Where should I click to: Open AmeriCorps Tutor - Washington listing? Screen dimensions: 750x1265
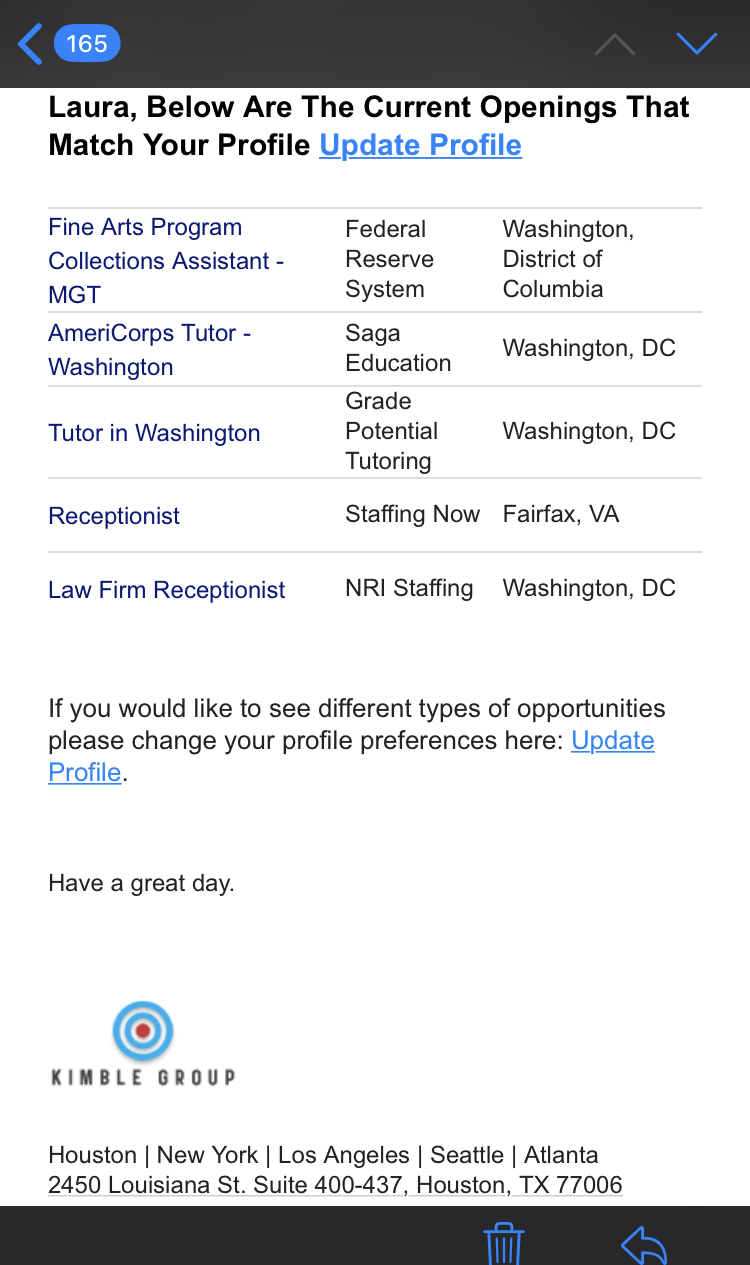(149, 350)
